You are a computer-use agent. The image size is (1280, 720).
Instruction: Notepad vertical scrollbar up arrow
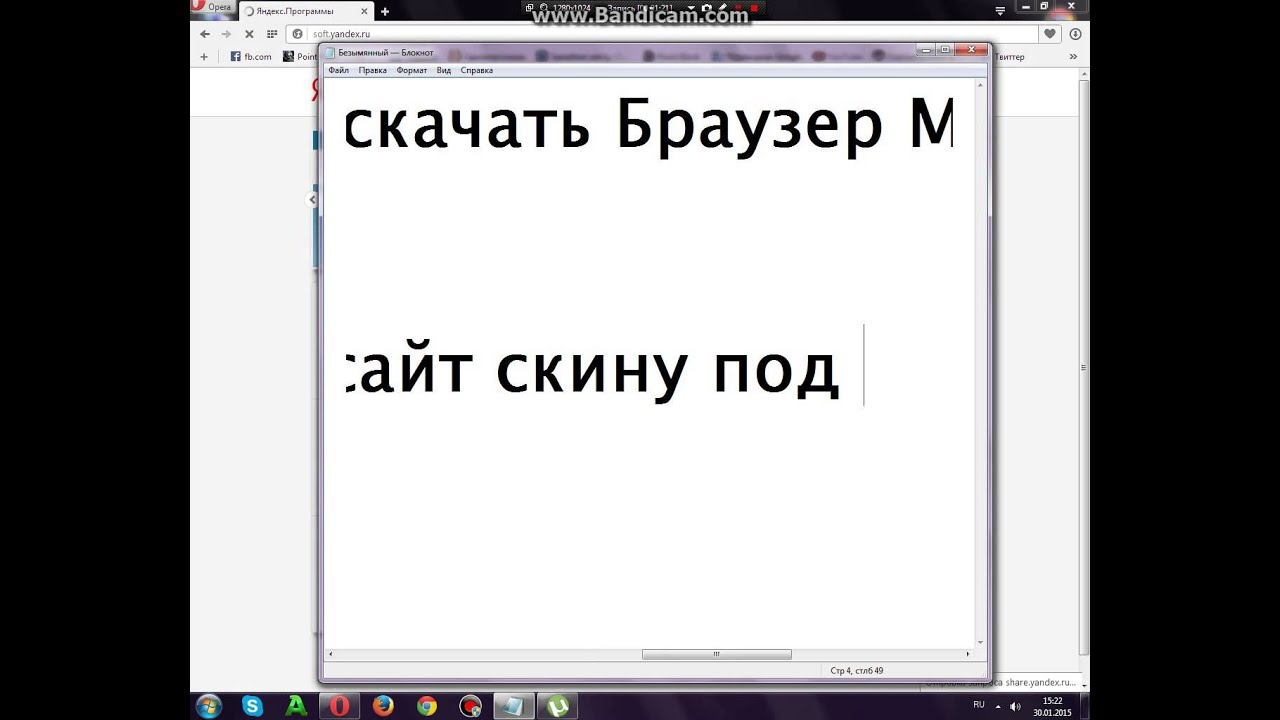(980, 85)
